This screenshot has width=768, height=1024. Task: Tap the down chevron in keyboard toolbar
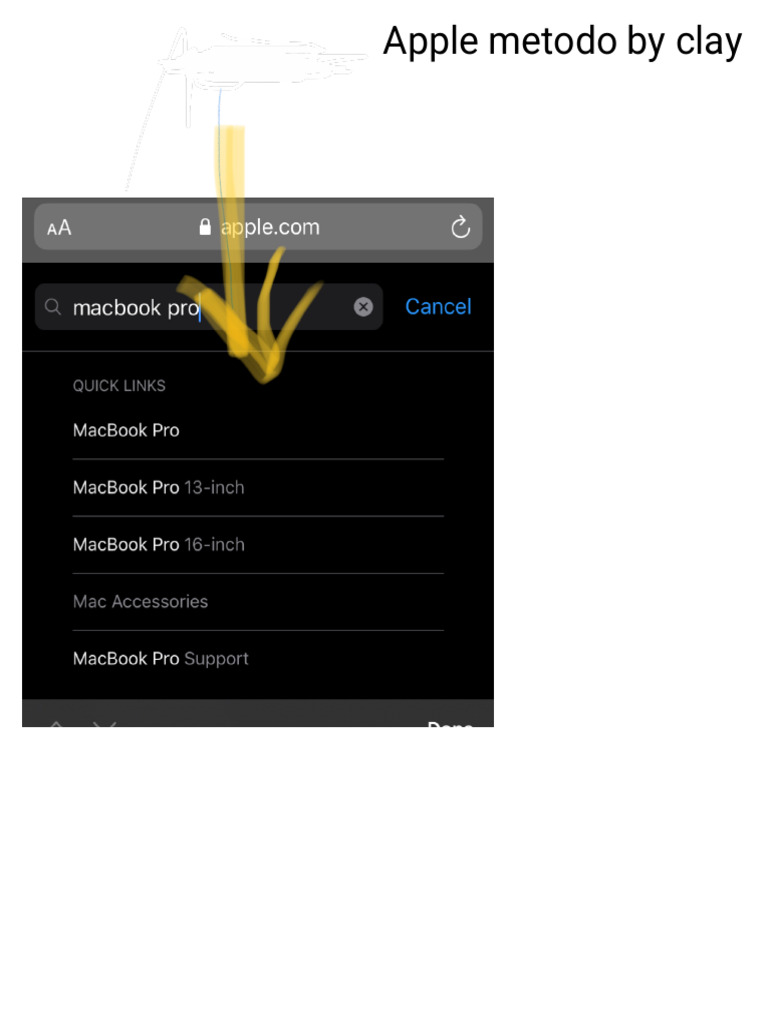click(x=104, y=724)
